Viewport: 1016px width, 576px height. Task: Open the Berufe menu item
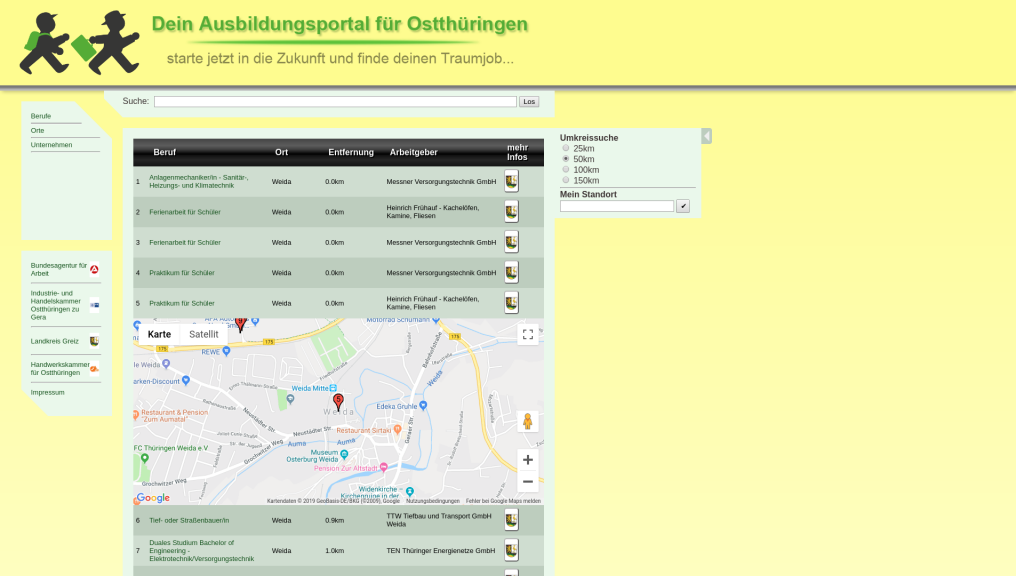click(41, 116)
